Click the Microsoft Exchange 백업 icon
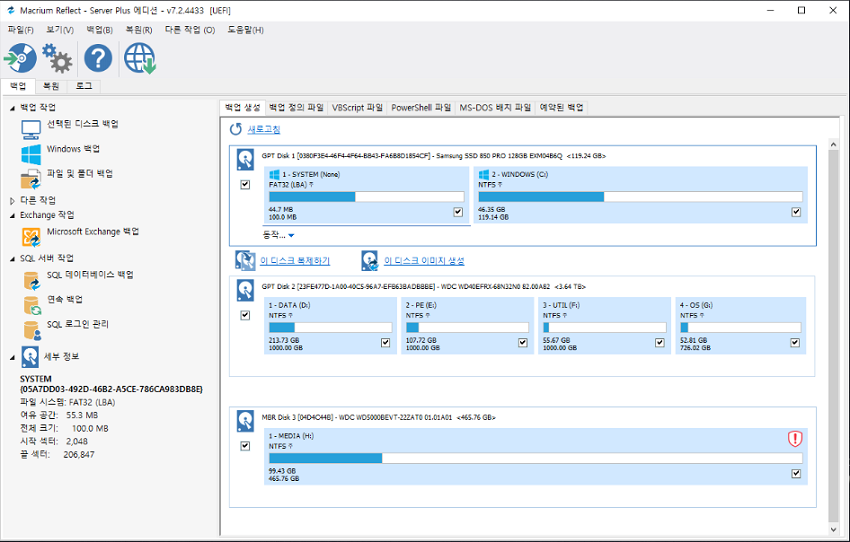This screenshot has height=542, width=850. coord(31,237)
